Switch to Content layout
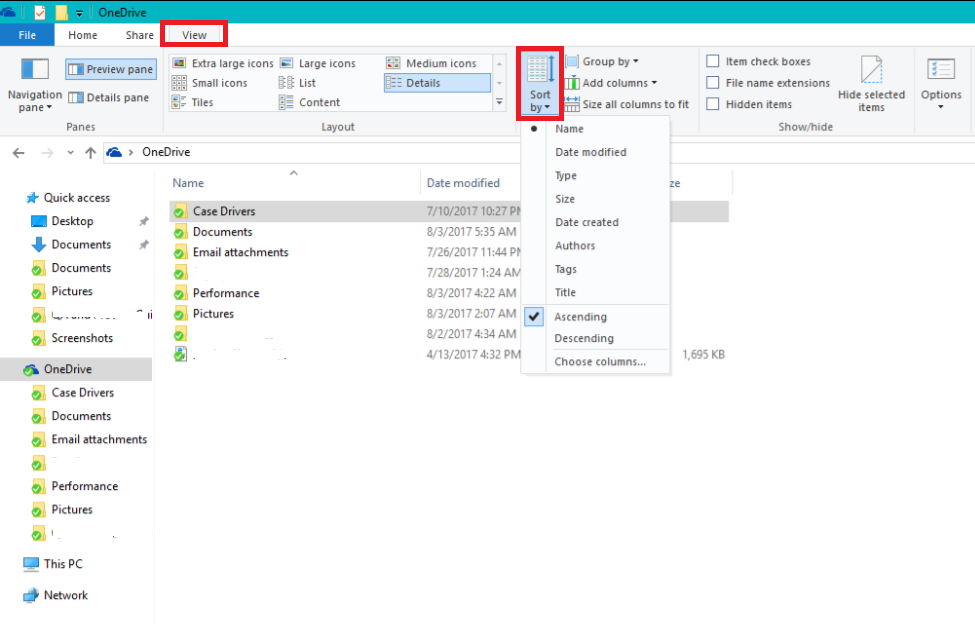Image resolution: width=975 pixels, height=624 pixels. 319,101
